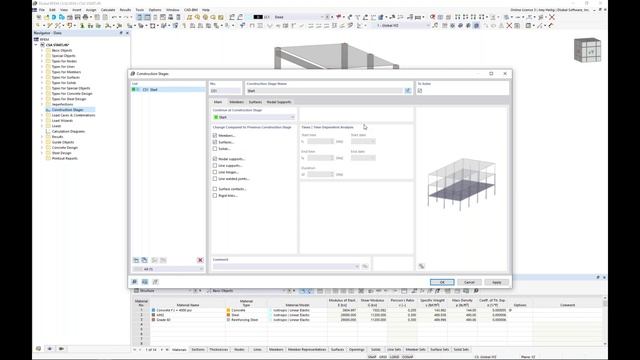
Task: Click the preview settings icon under model thumbnail
Action: (421, 267)
